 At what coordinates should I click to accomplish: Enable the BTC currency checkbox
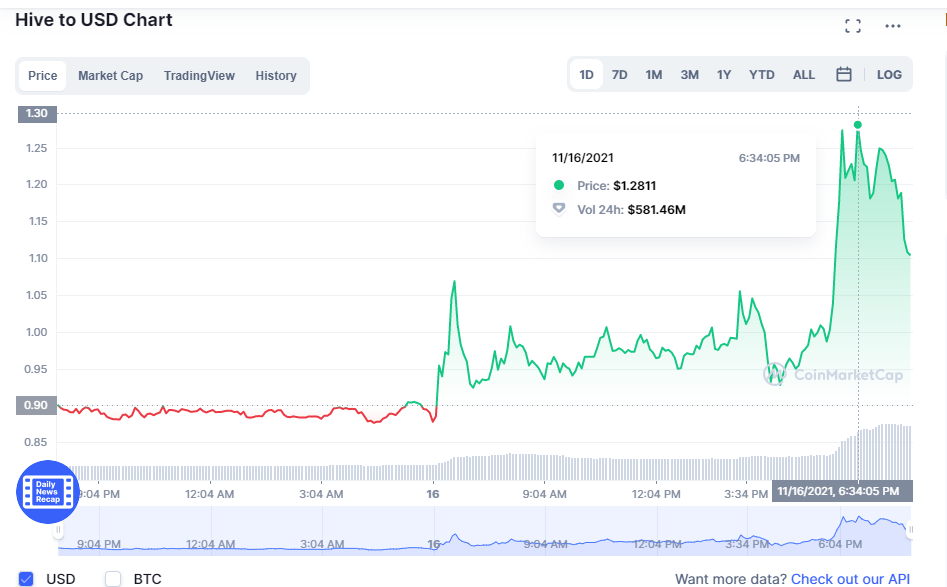click(113, 579)
